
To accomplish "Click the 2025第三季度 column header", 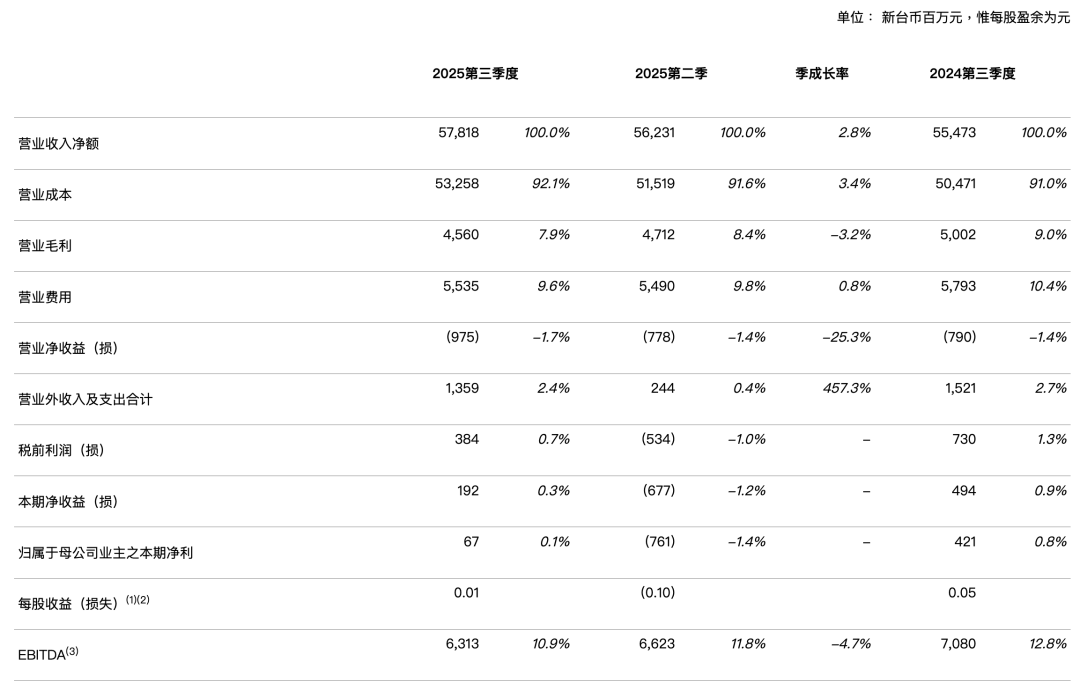I will [x=475, y=74].
